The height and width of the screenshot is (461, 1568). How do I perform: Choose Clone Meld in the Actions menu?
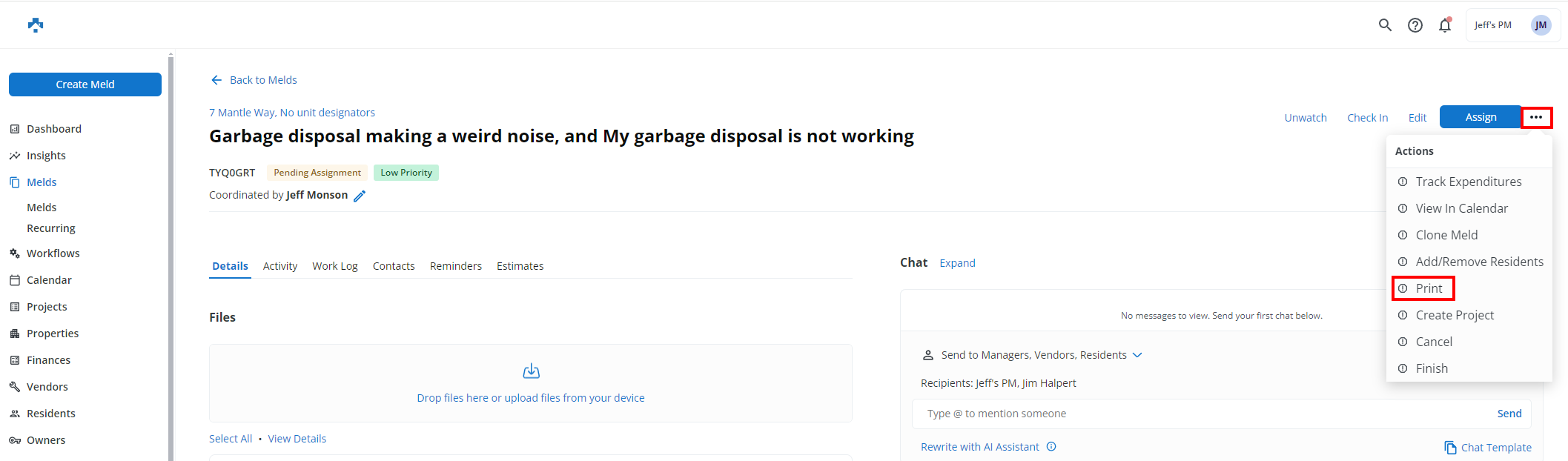pos(1446,235)
